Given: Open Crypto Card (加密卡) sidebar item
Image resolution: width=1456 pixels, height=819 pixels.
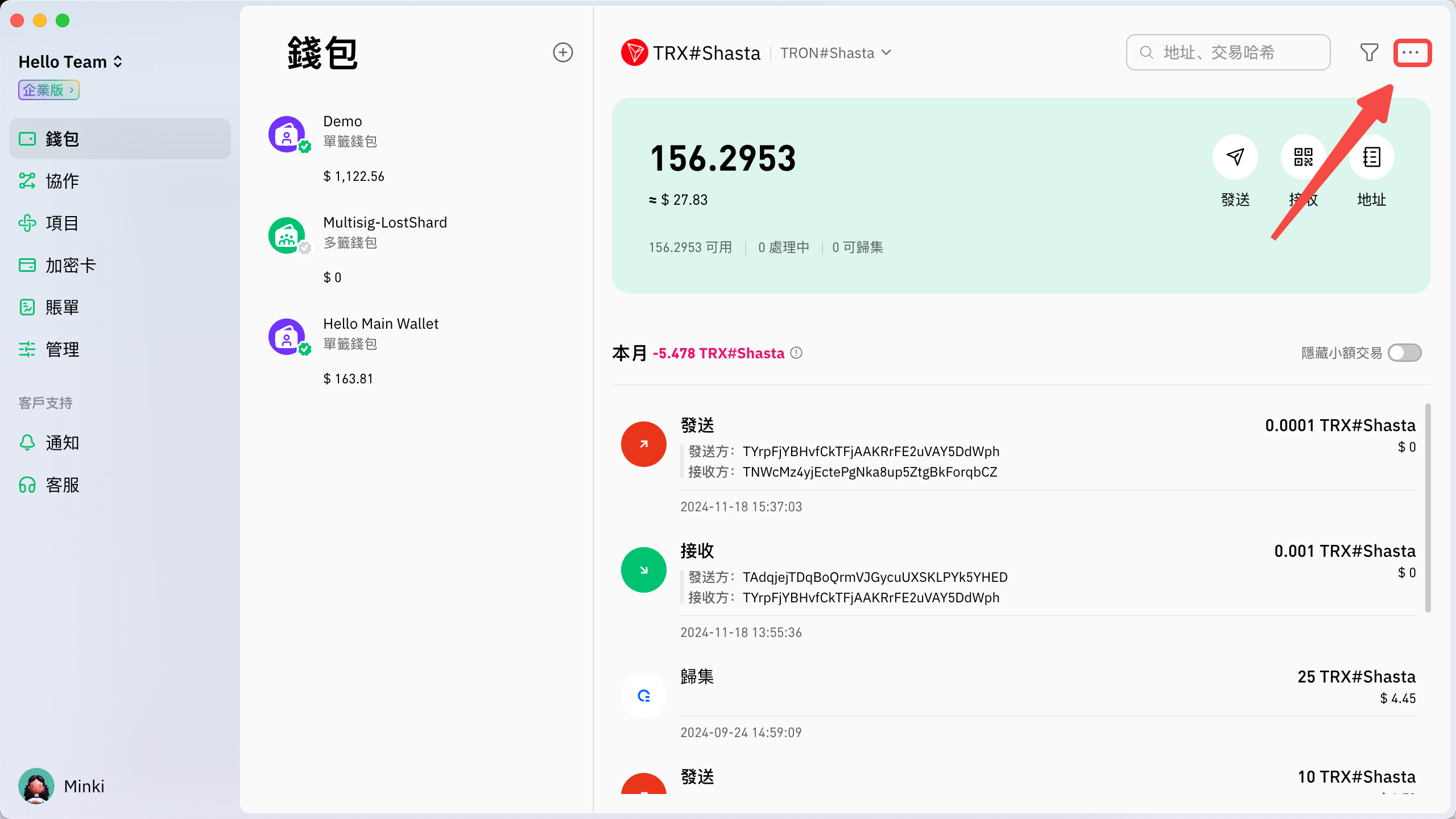Looking at the screenshot, I should pos(69,265).
